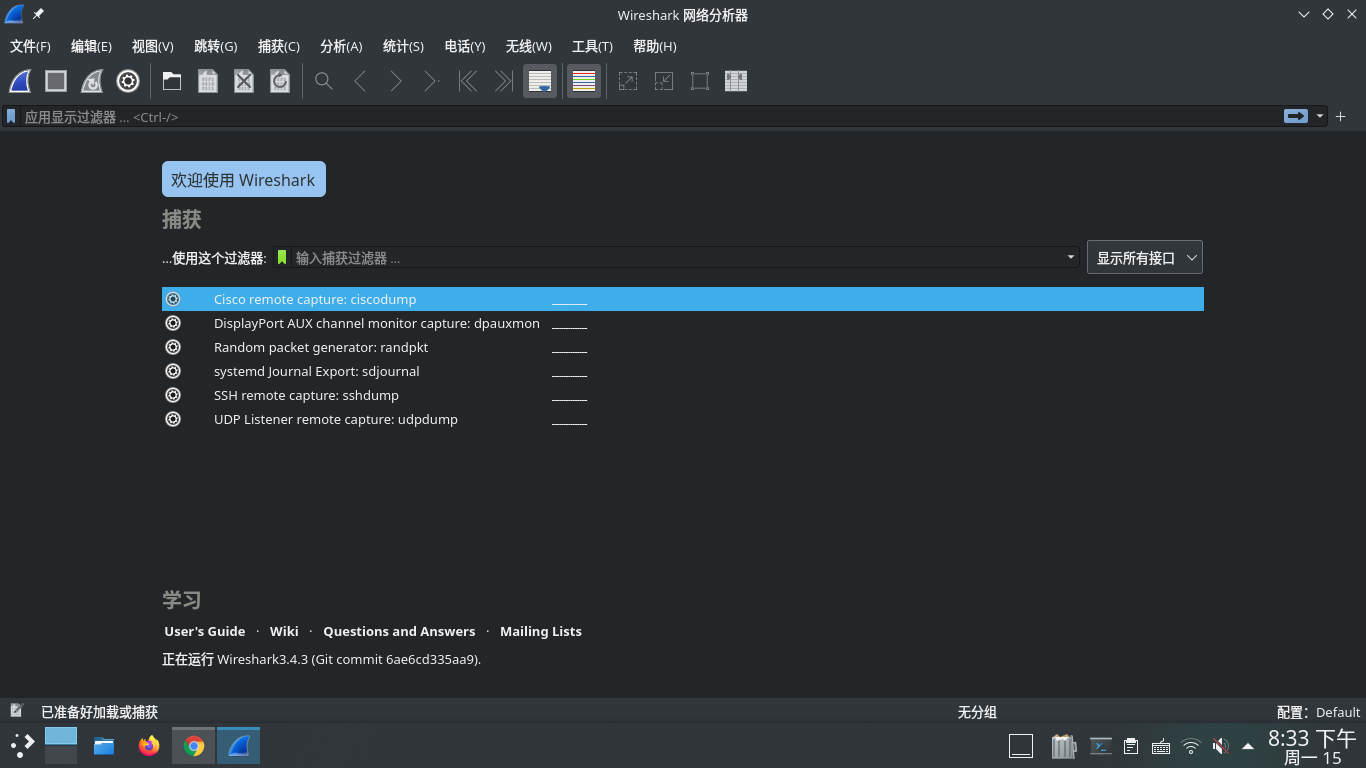This screenshot has height=768, width=1366.
Task: Select the SSH remote capture: sshdump interface
Action: pyautogui.click(x=306, y=395)
